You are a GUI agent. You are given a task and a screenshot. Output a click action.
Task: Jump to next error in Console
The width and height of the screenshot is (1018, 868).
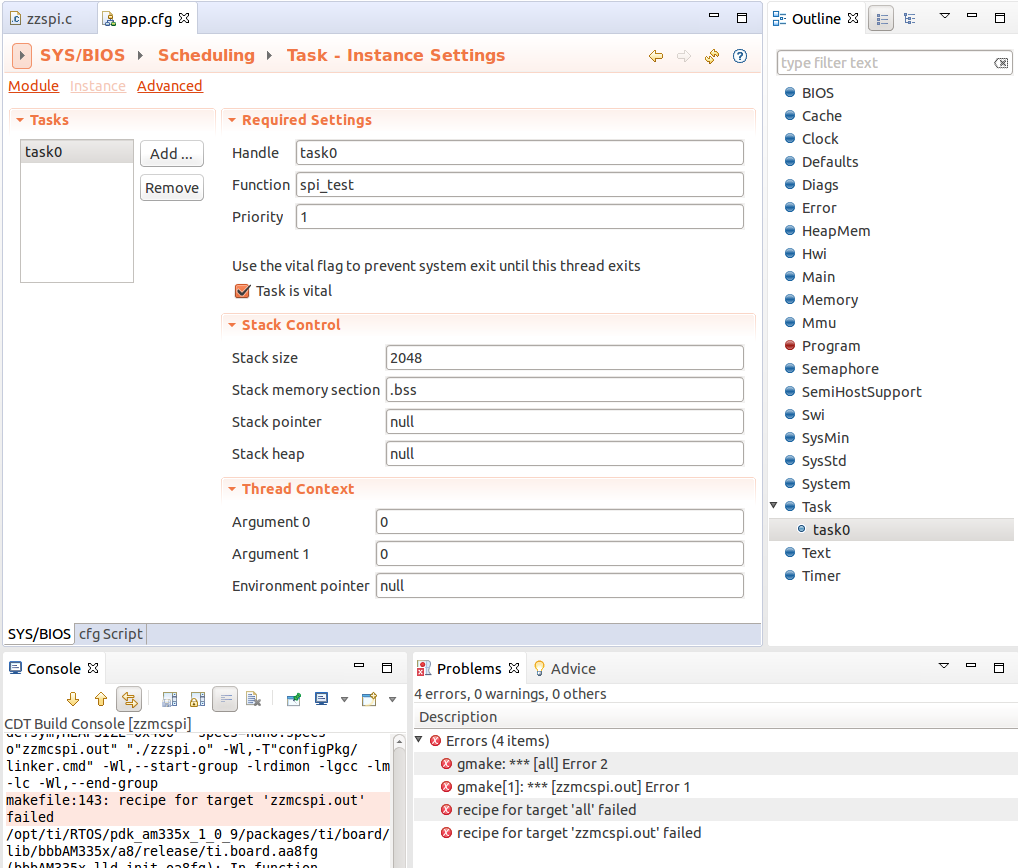[73, 699]
